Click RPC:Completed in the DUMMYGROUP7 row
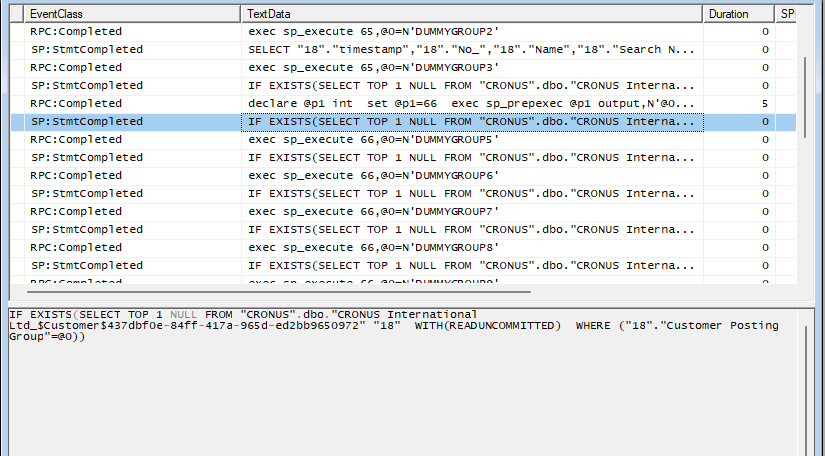Viewport: 825px width, 456px height. [76, 211]
